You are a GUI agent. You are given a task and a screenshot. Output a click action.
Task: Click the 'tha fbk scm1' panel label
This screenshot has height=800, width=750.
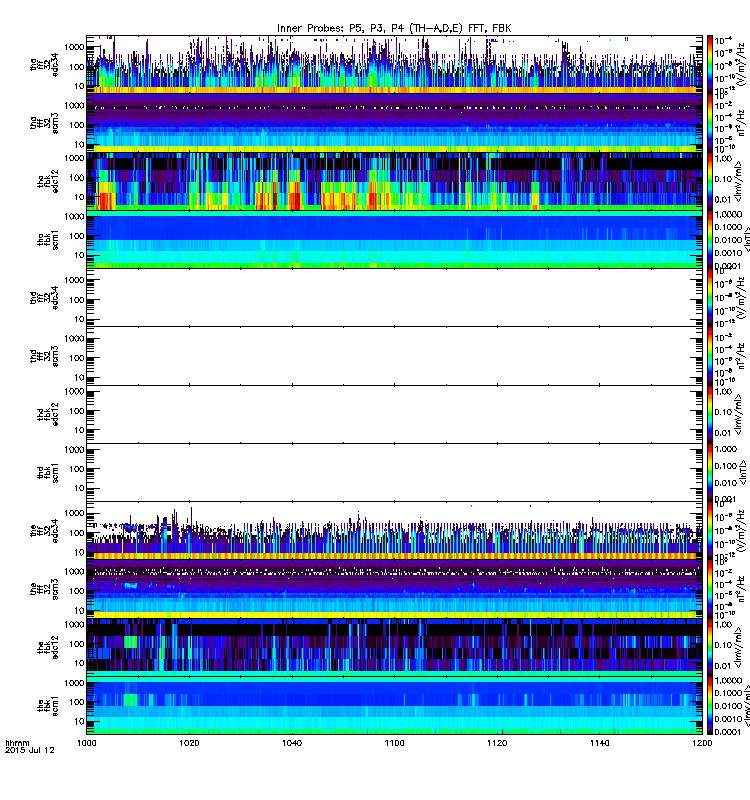pyautogui.click(x=48, y=239)
